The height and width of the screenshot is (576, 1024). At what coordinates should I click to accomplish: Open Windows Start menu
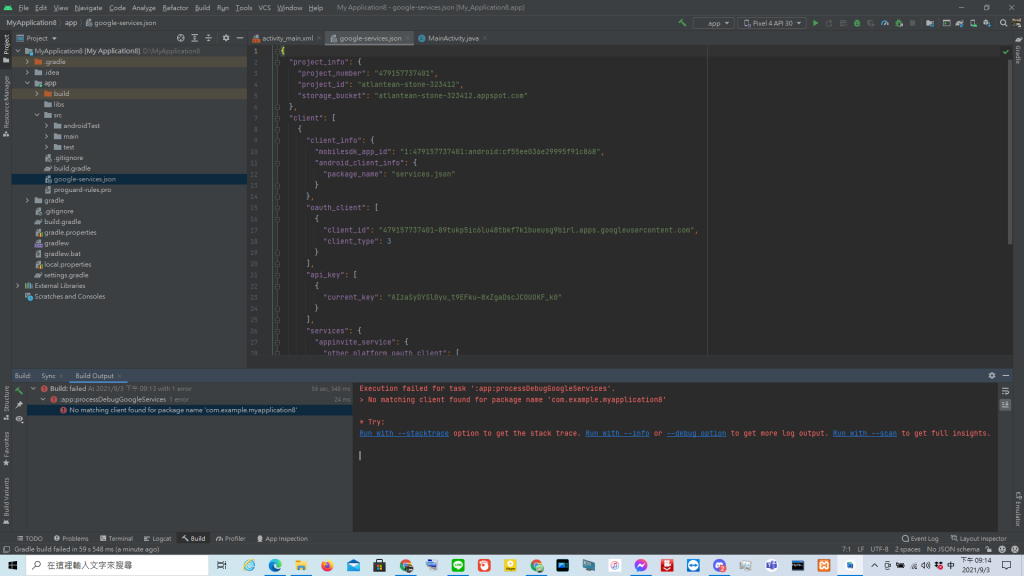tap(12, 565)
